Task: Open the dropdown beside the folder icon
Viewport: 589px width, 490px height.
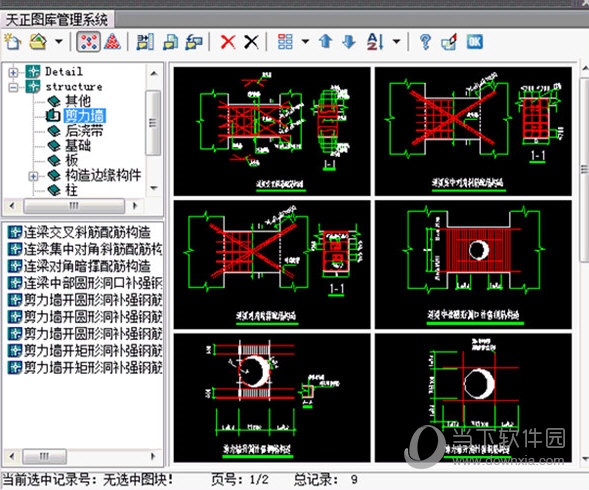Action: 59,41
